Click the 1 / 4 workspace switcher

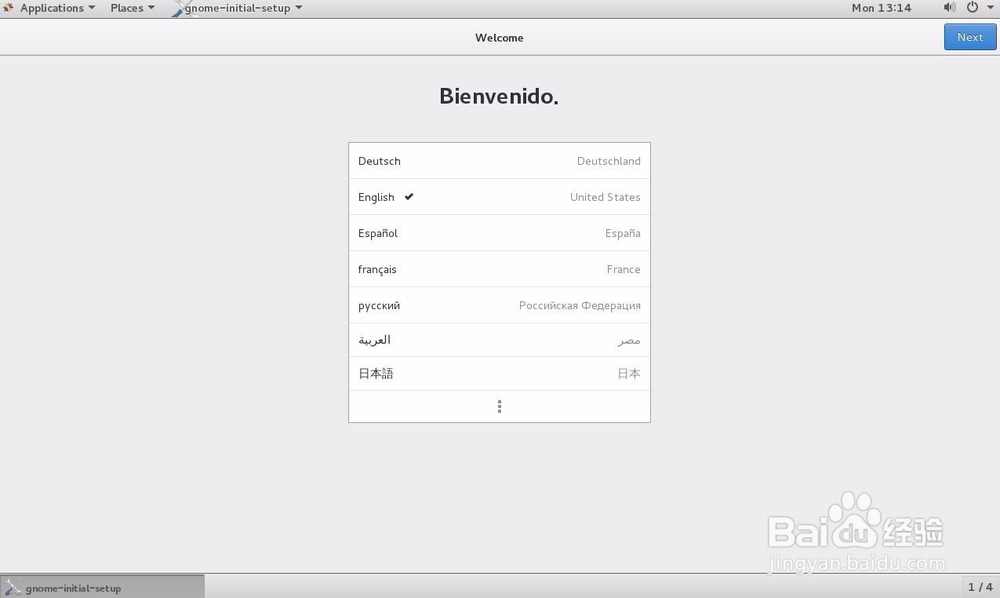click(980, 587)
